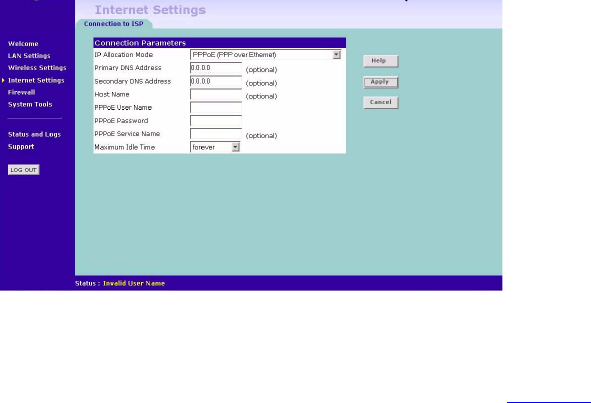Click the Apply button
591x403 pixels.
pos(381,82)
